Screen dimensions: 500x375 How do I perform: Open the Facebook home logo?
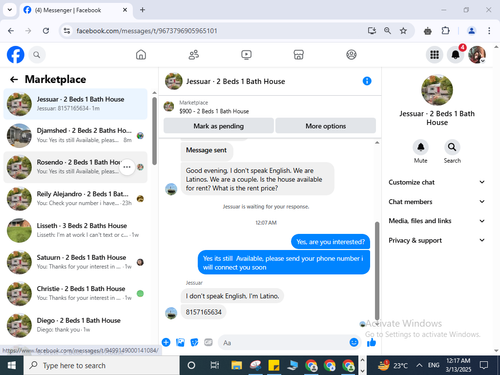[16, 55]
